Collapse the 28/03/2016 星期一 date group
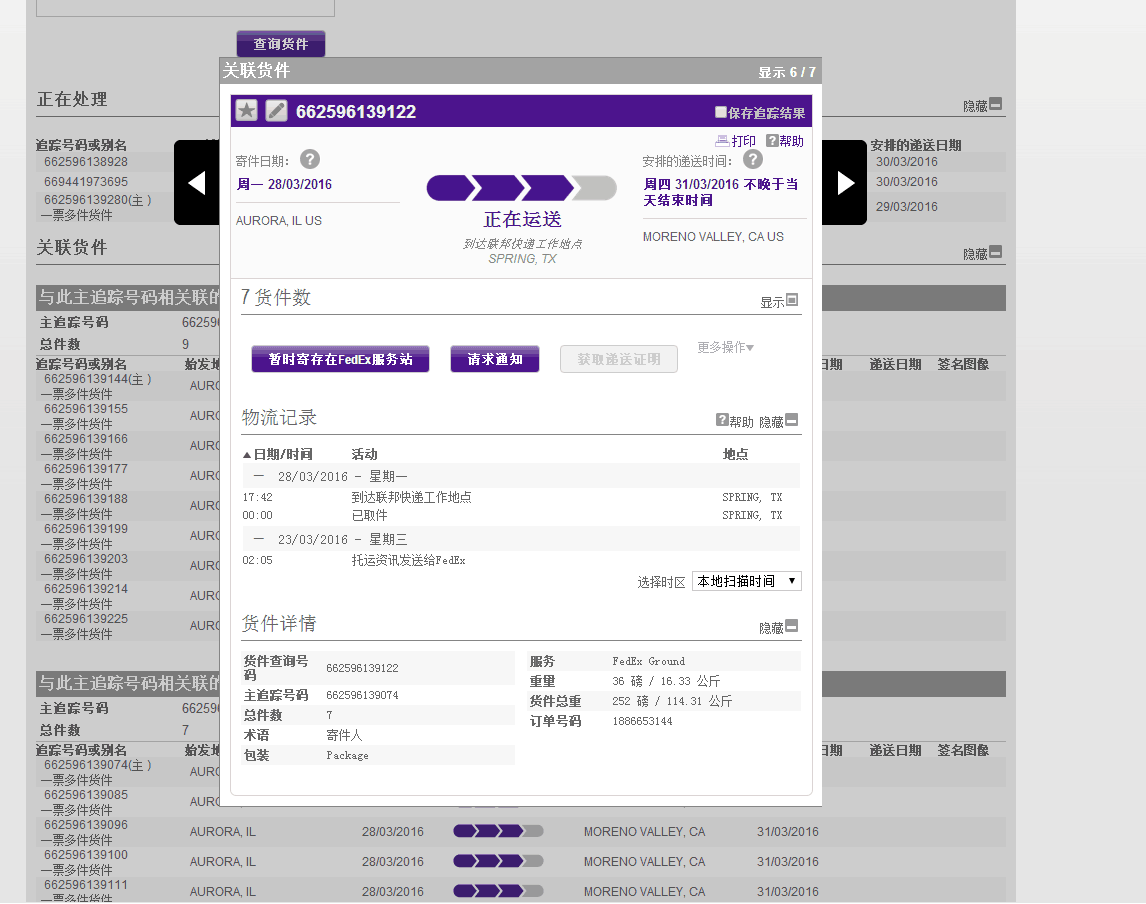This screenshot has width=1146, height=904. (x=259, y=476)
